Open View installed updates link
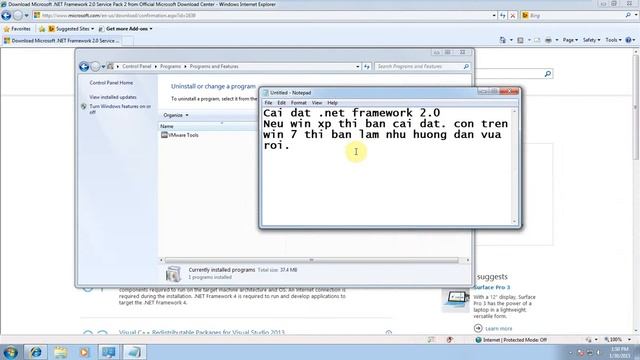 pyautogui.click(x=113, y=97)
